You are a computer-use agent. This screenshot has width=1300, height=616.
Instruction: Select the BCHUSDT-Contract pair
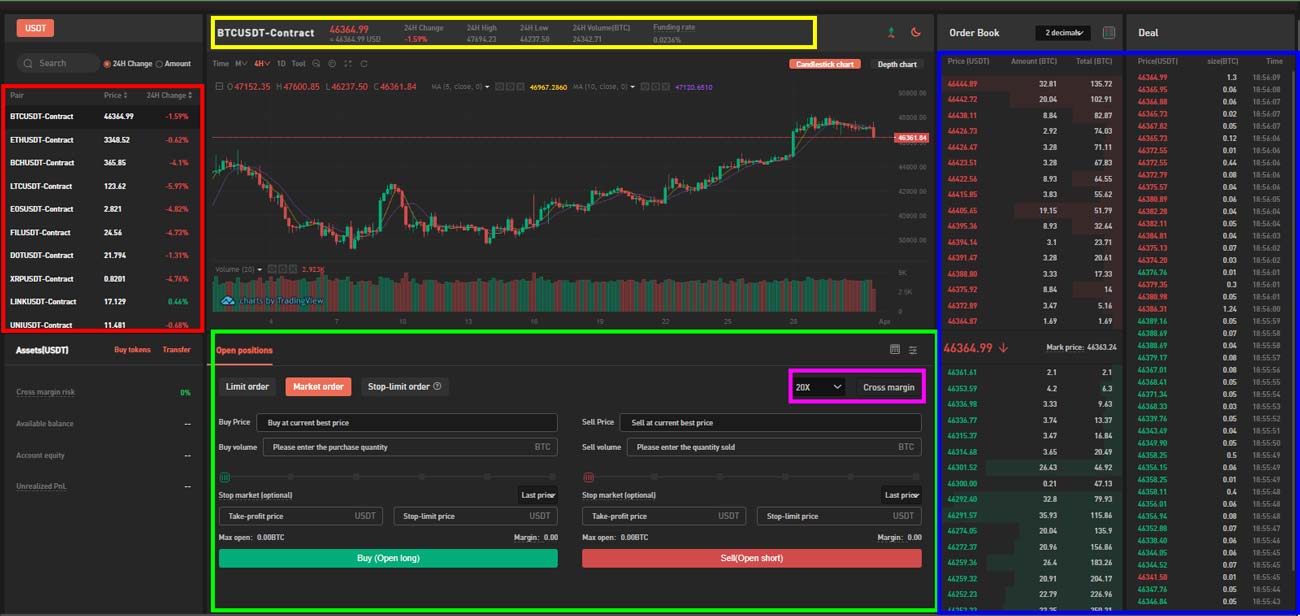coord(102,163)
